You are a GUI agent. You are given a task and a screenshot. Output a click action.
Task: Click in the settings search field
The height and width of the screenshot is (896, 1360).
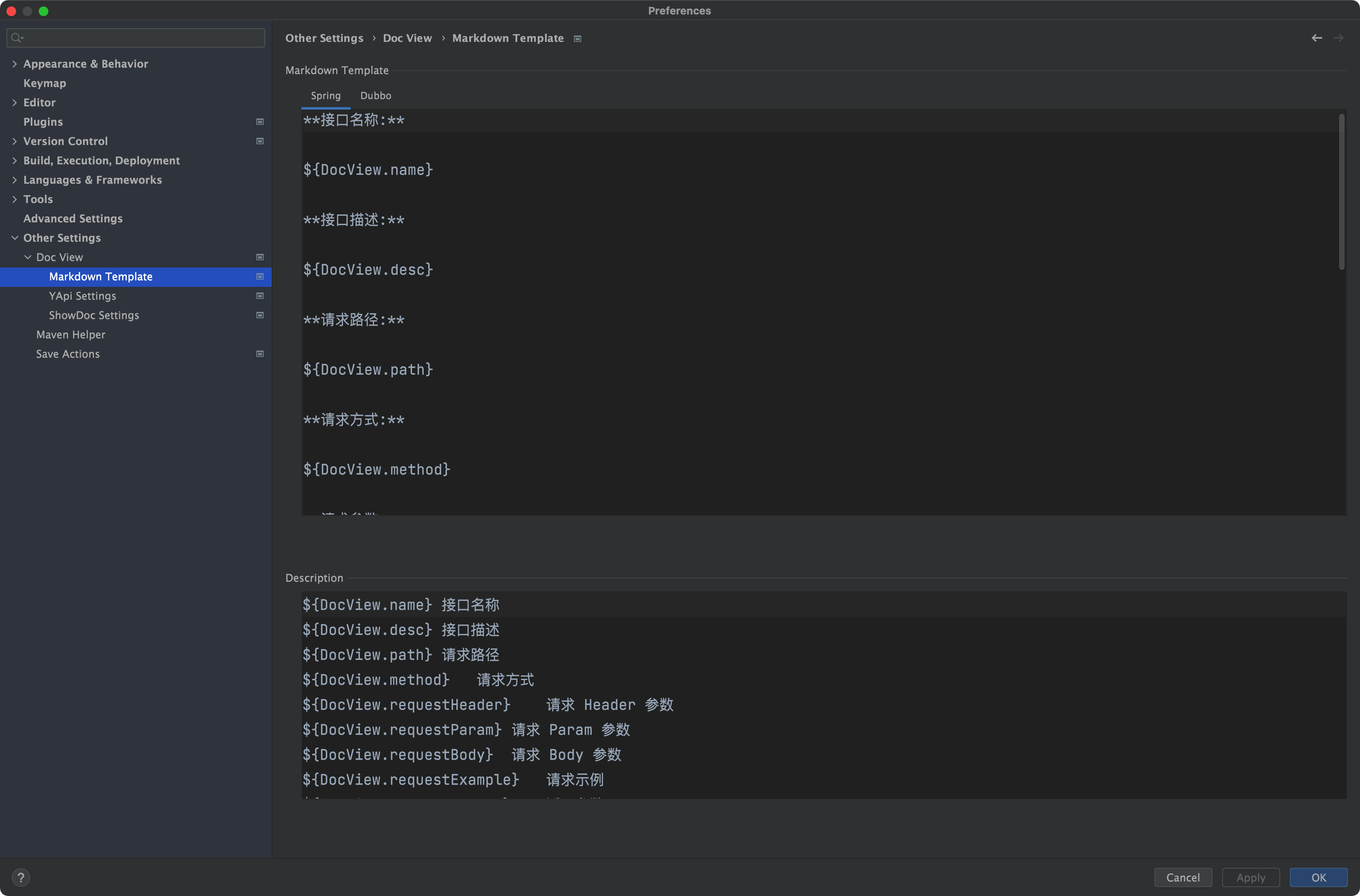click(143, 38)
